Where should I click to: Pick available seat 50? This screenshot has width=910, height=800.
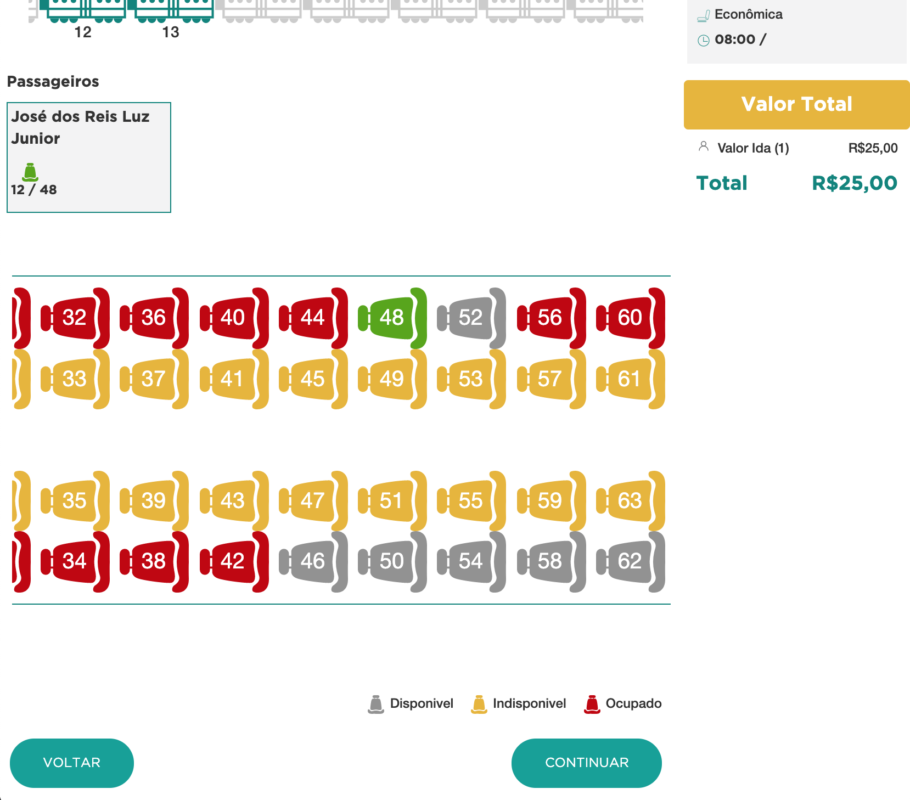pos(391,562)
